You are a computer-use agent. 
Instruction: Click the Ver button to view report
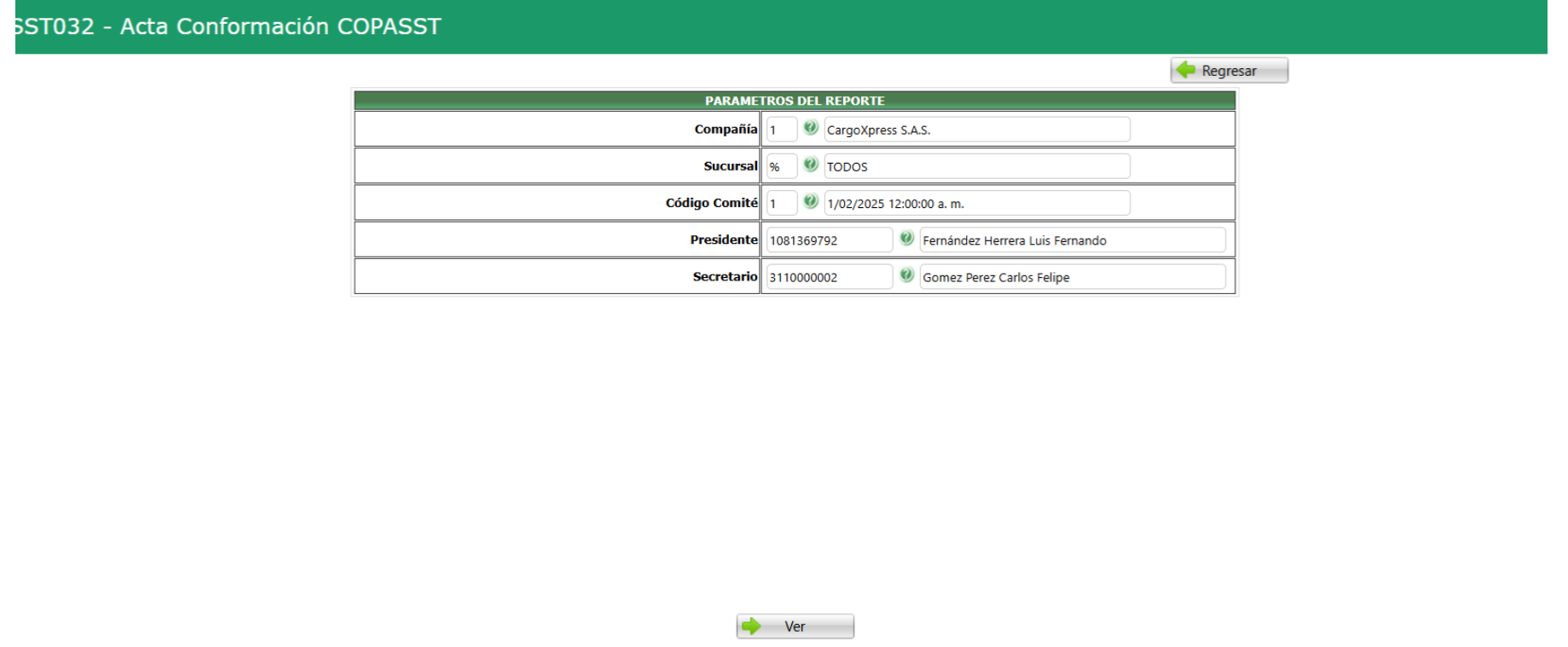(x=795, y=627)
